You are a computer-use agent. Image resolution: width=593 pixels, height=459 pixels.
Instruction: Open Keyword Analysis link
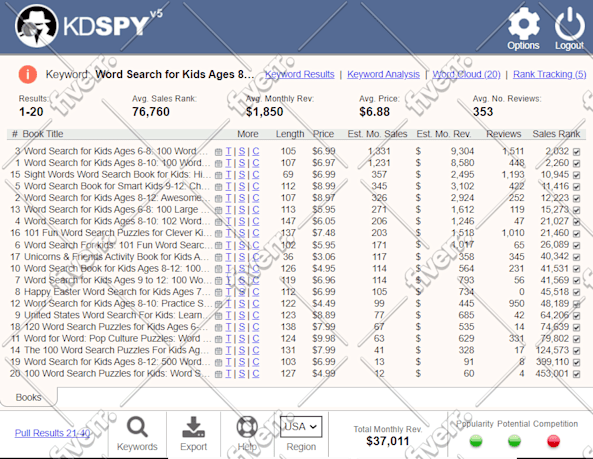383,74
